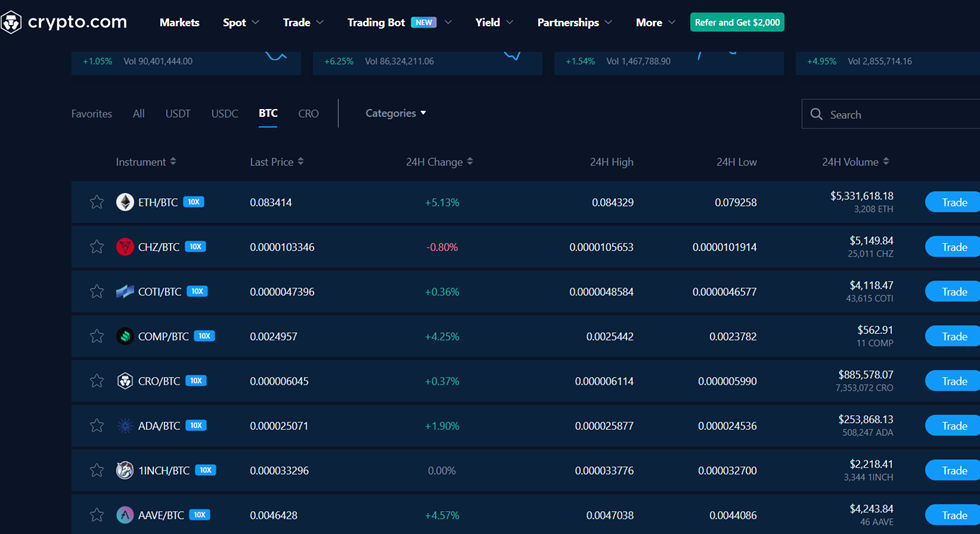980x534 pixels.
Task: Expand the Yield menu
Action: coord(494,23)
